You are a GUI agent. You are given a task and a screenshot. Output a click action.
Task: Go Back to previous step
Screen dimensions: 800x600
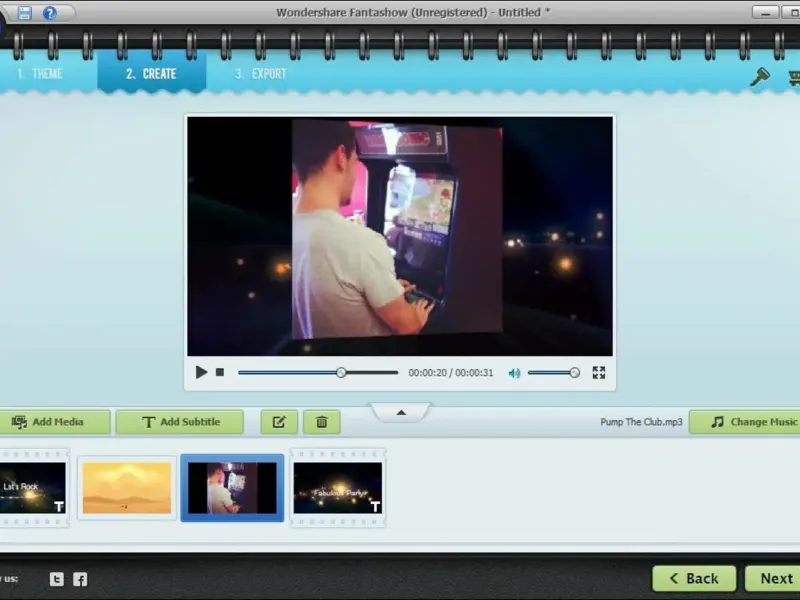click(x=694, y=579)
